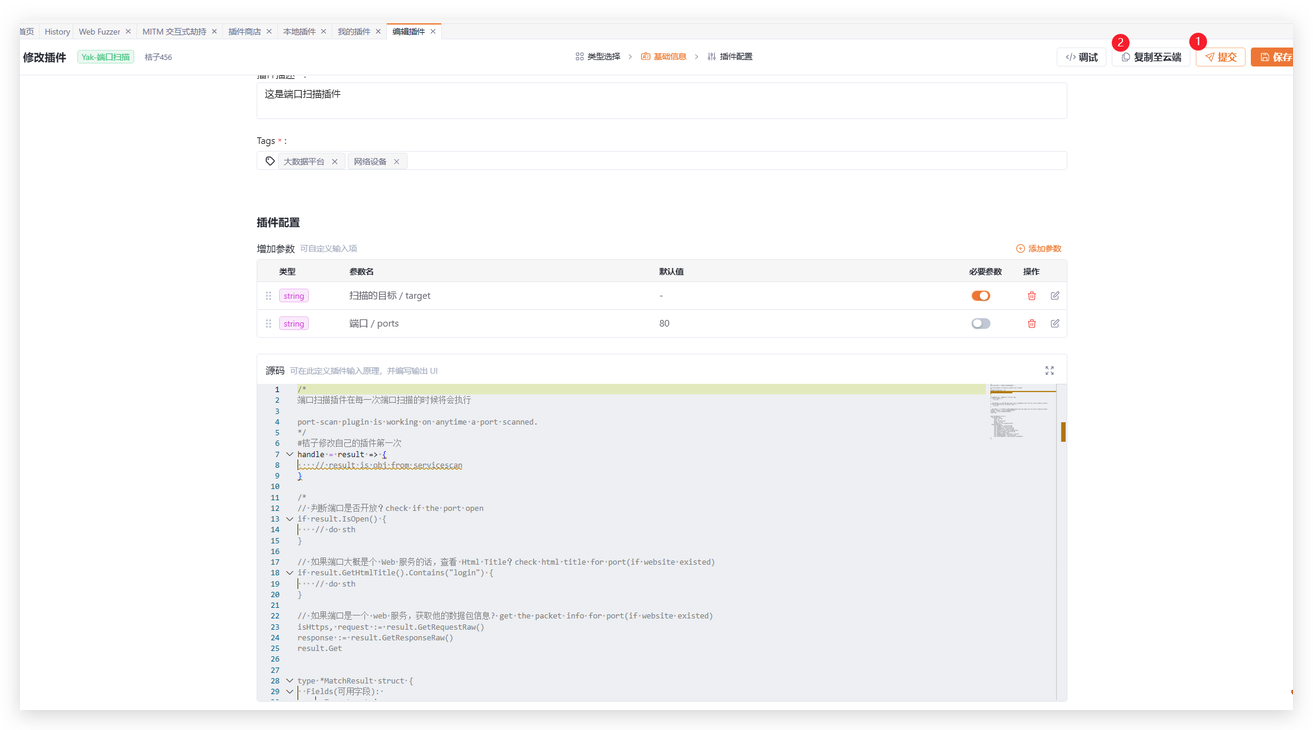Click 添加参数 to add a parameter
The width and height of the screenshot is (1313, 730).
[1039, 249]
